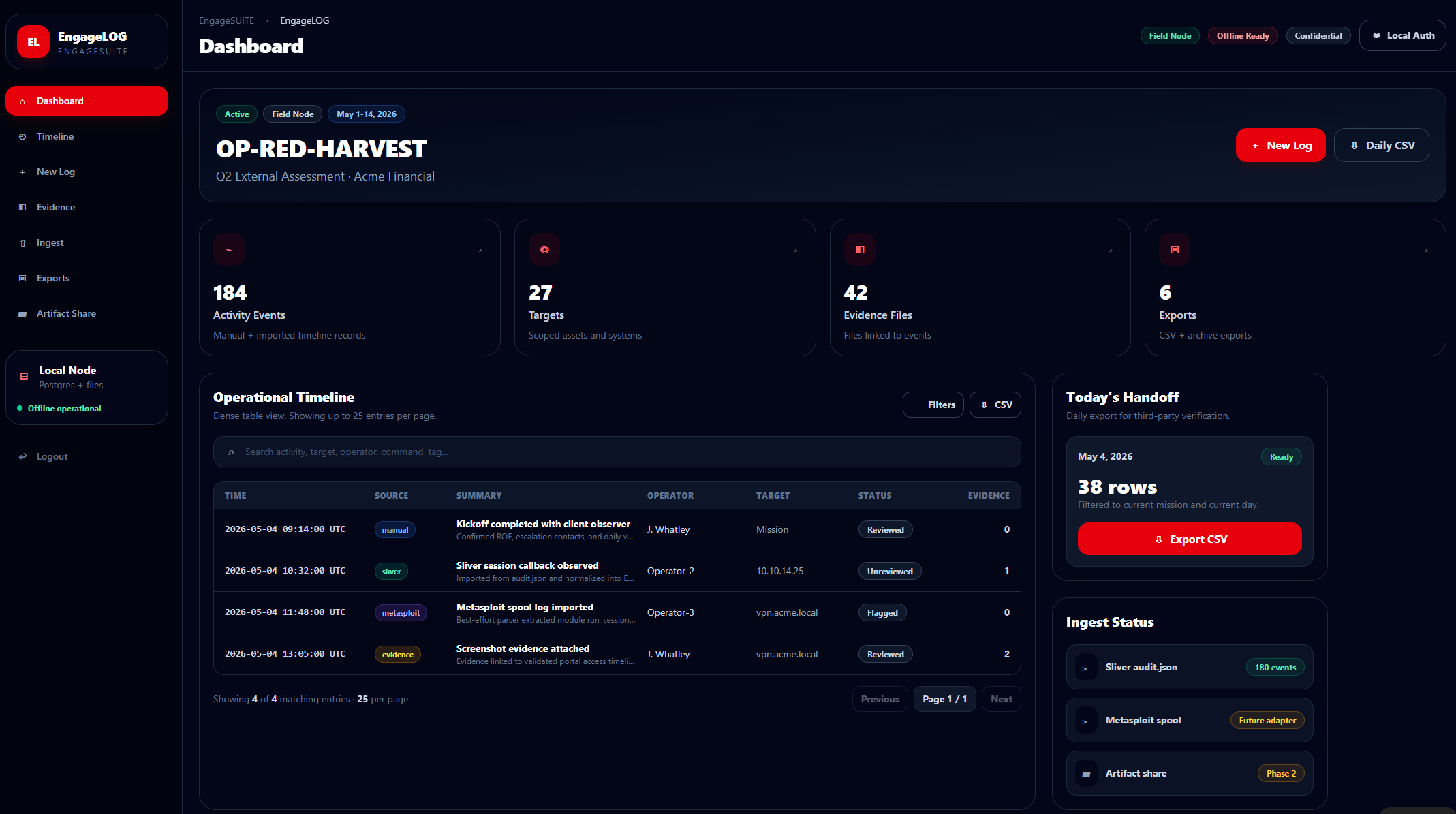Focus the timeline search activity field
This screenshot has width=1456, height=814.
(617, 452)
